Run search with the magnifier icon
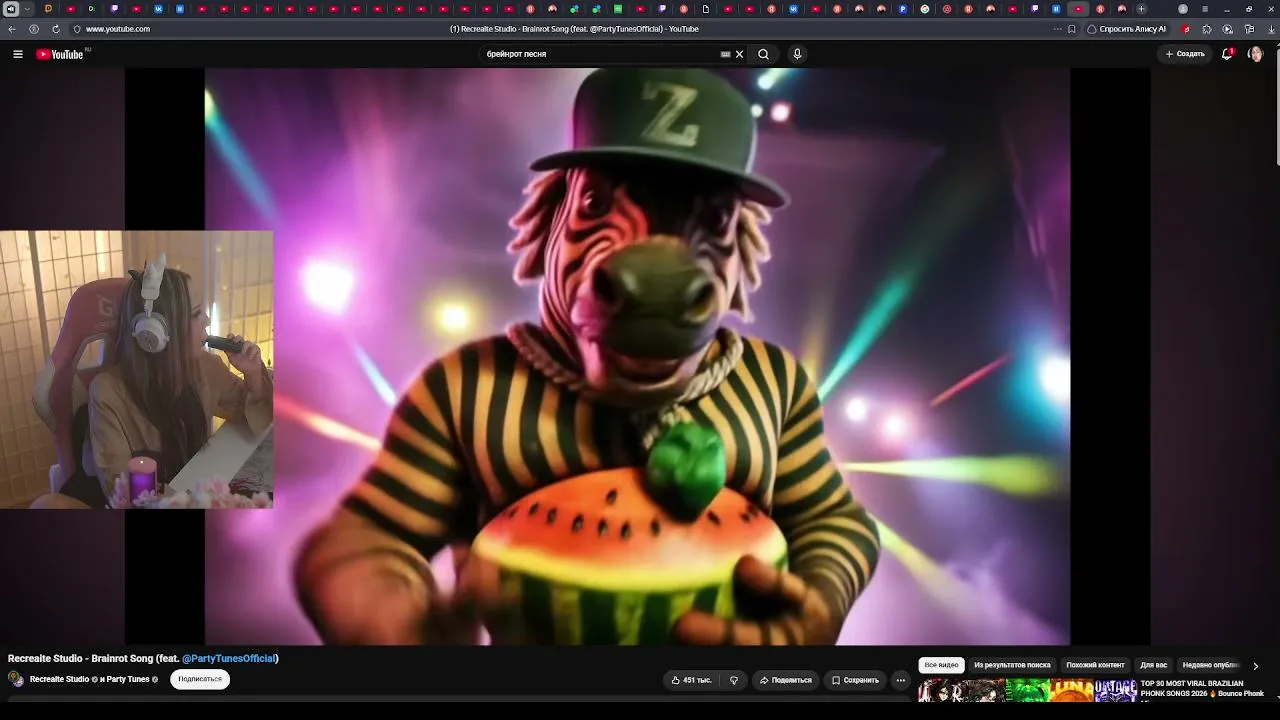This screenshot has width=1280, height=720. point(764,54)
